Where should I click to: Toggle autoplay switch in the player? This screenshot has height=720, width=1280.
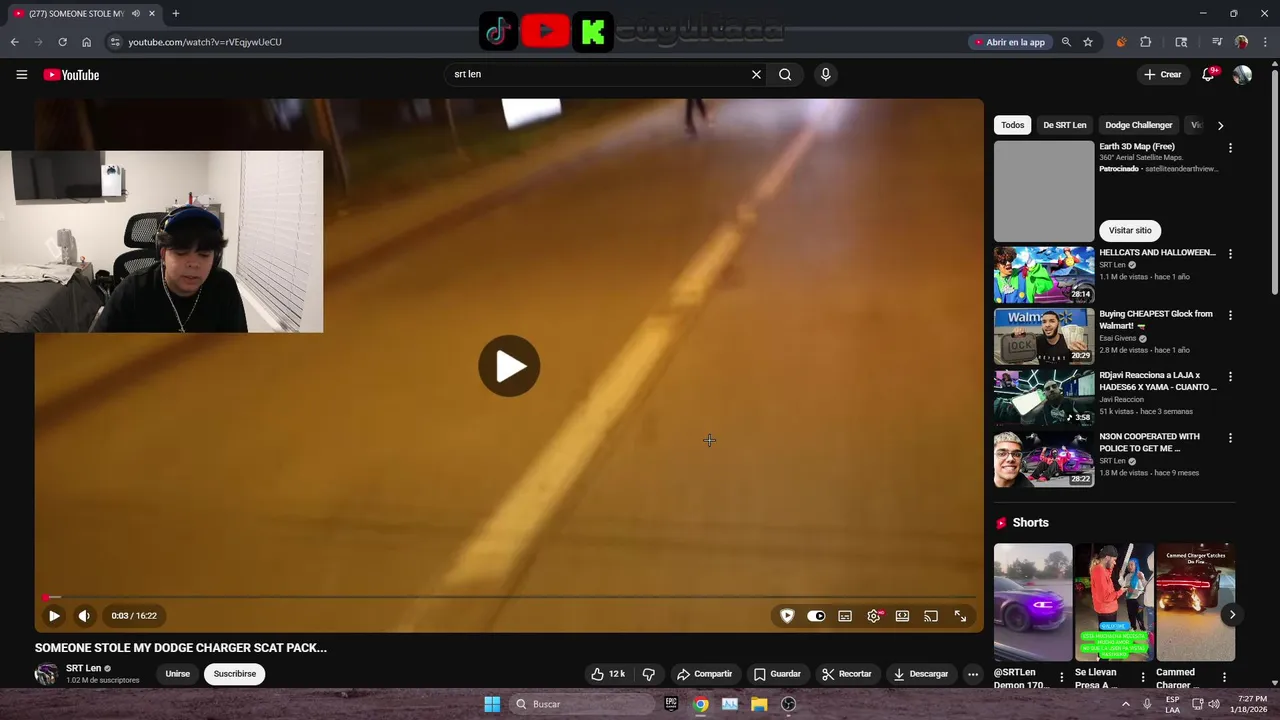tap(816, 616)
